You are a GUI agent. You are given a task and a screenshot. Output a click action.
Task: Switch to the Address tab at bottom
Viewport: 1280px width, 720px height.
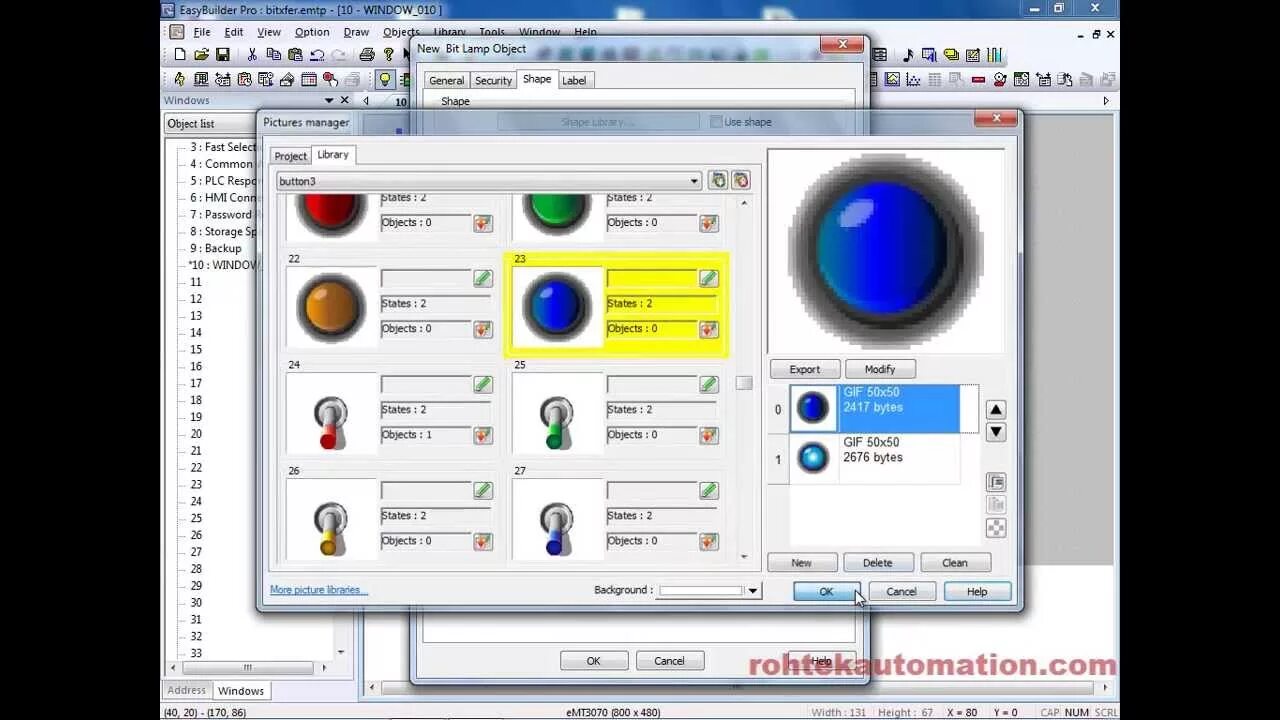[x=186, y=690]
